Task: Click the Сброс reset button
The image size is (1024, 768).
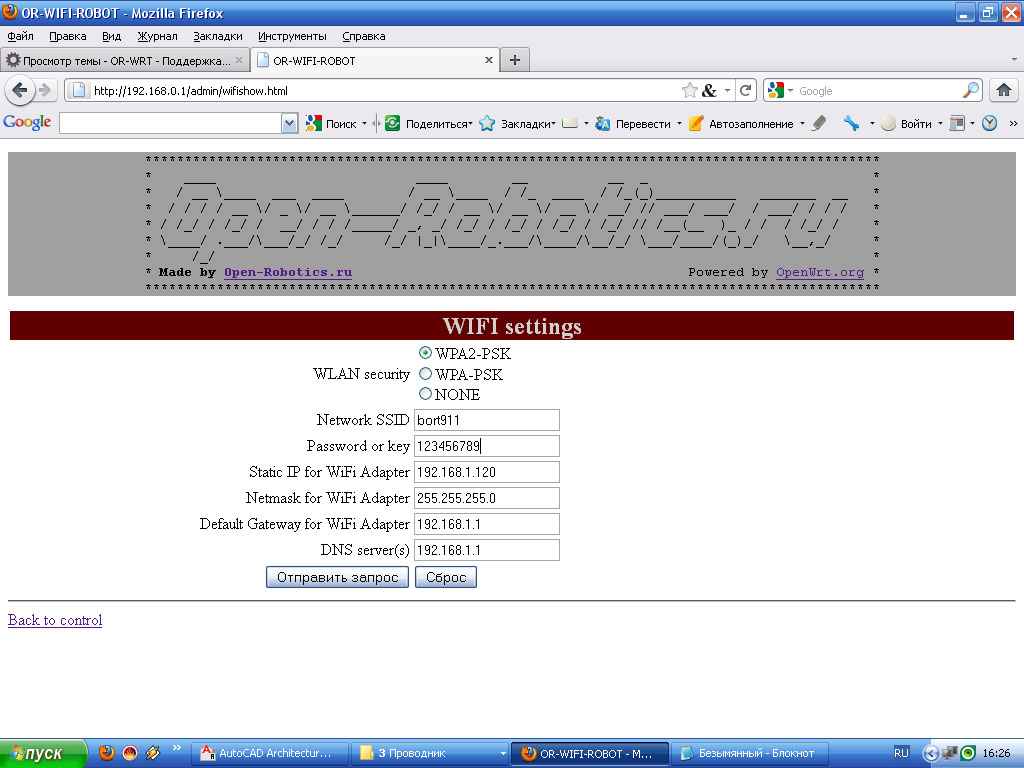Action: 446,577
